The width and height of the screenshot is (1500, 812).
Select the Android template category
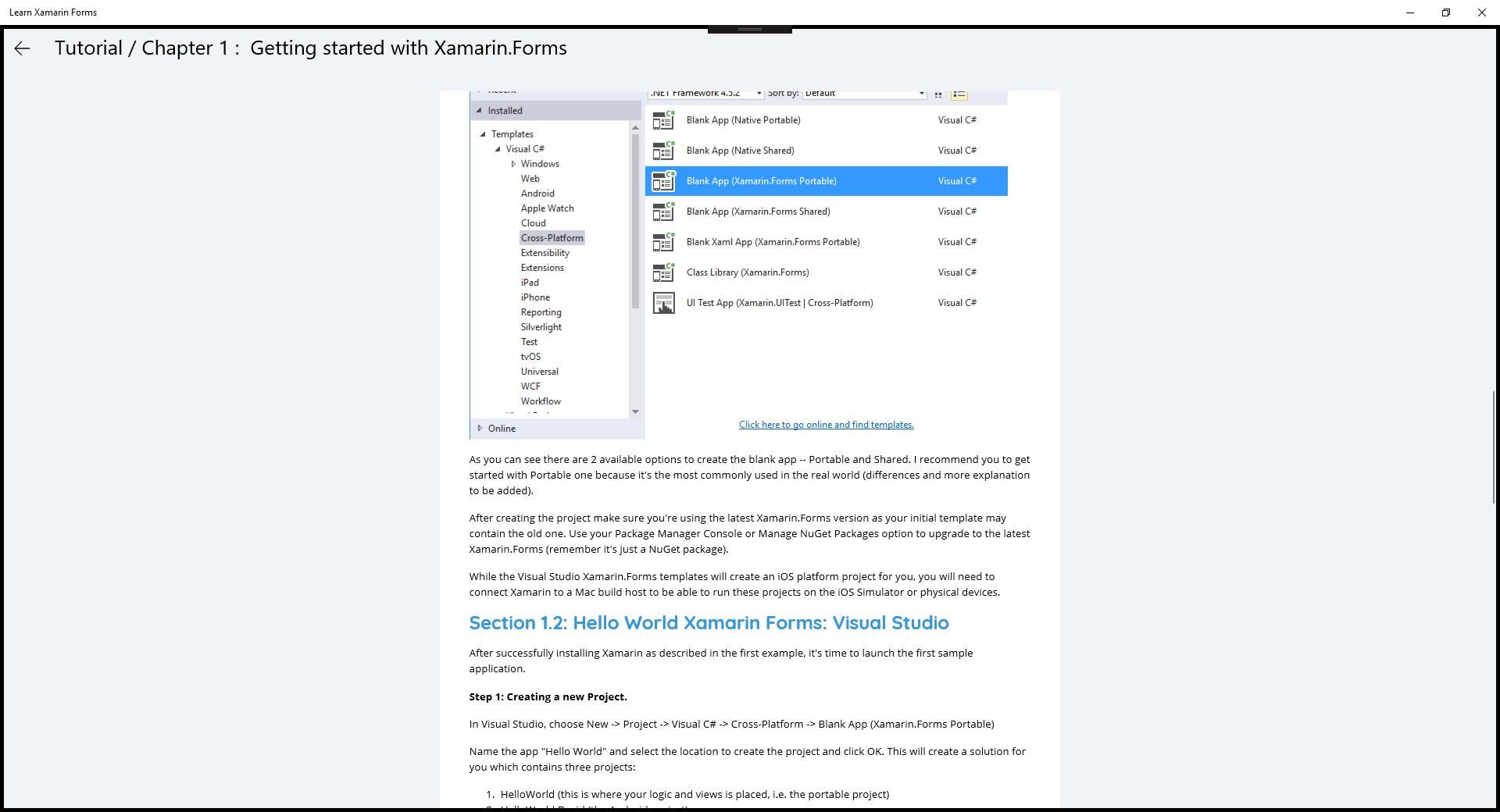pos(537,194)
